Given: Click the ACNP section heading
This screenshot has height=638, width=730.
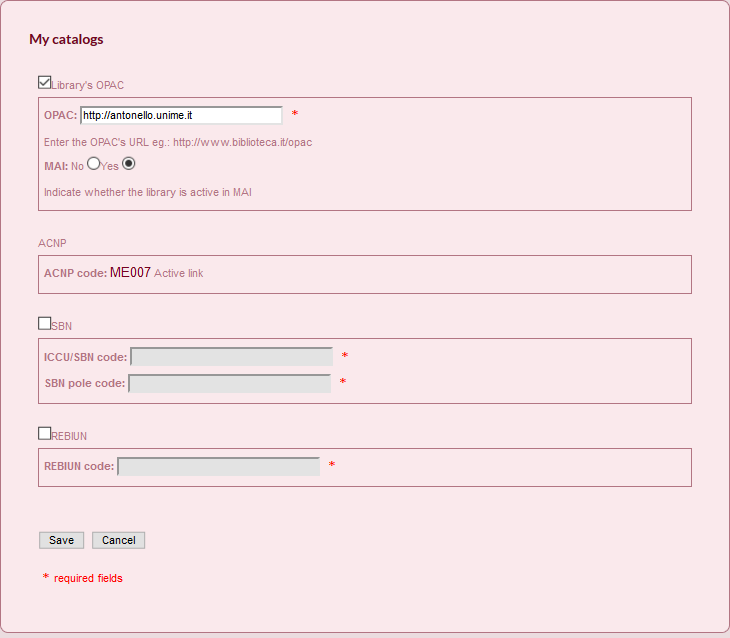Looking at the screenshot, I should [52, 243].
